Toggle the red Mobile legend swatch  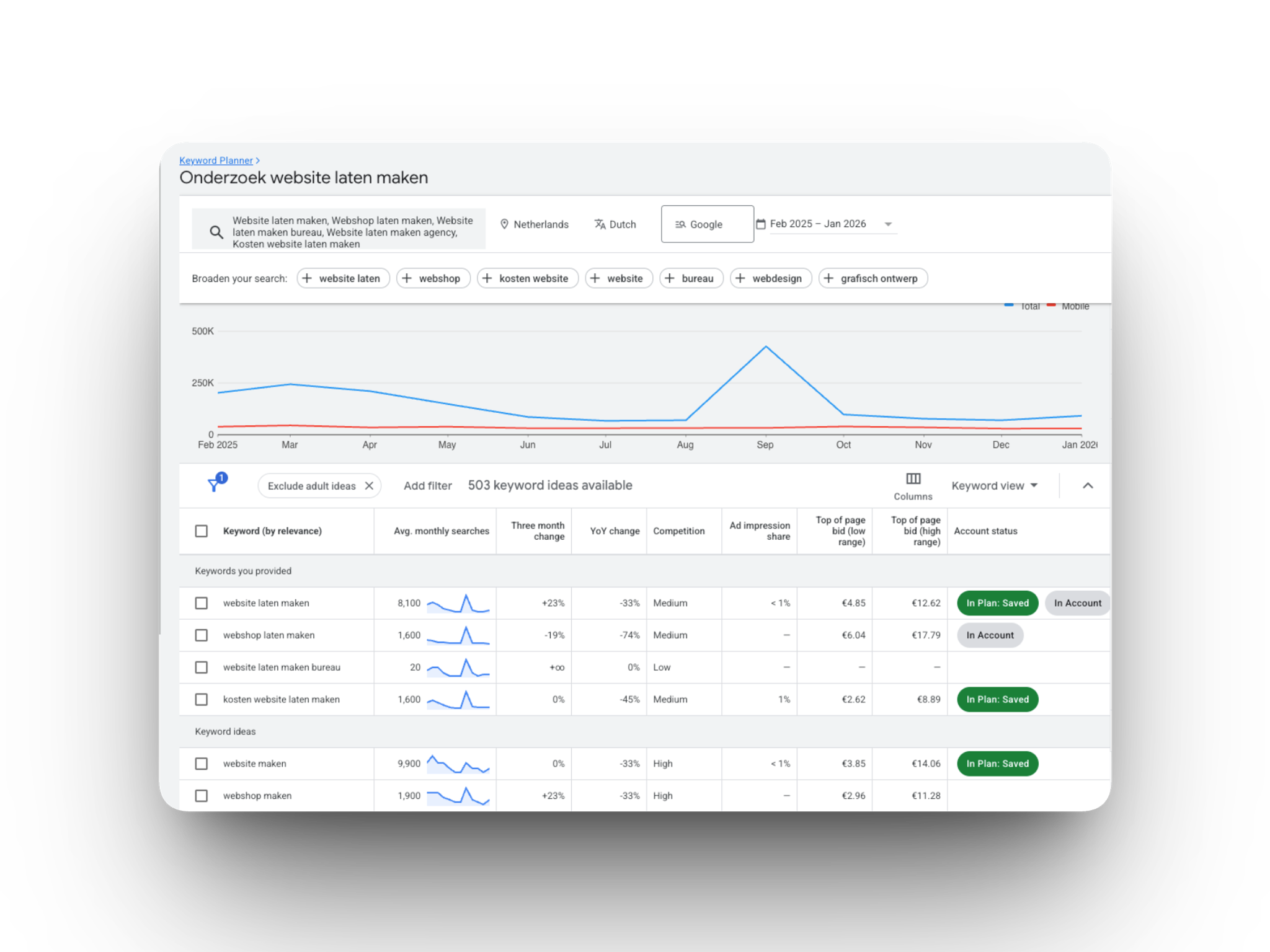click(x=1051, y=305)
